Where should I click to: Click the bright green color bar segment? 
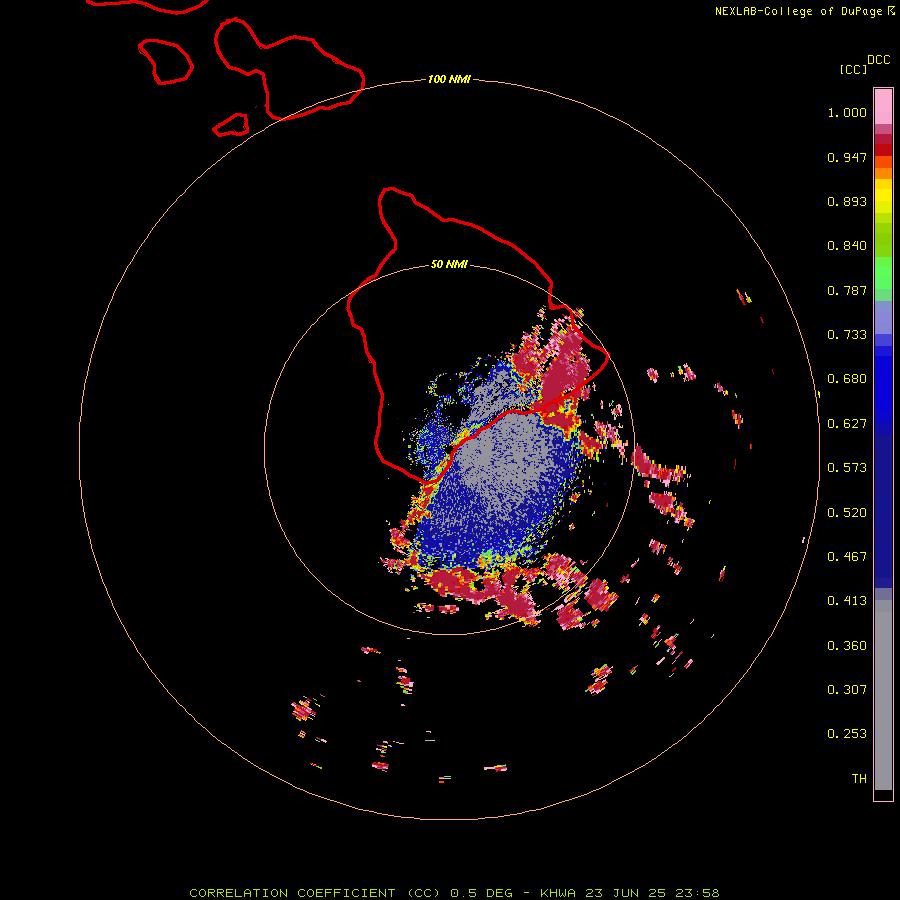point(883,272)
